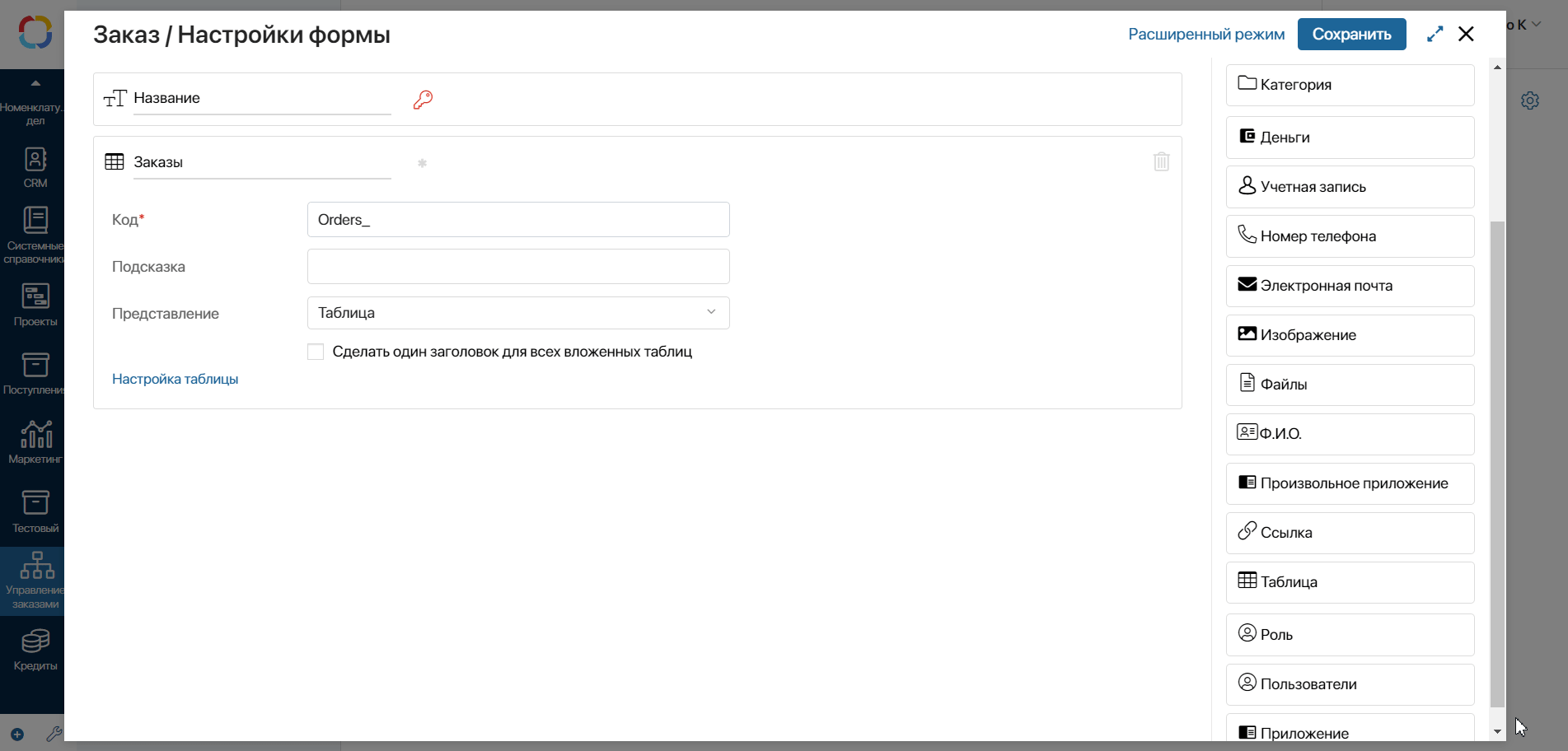Screen dimensions: 1568x751
Task: Add Изображение field type
Action: point(1350,335)
